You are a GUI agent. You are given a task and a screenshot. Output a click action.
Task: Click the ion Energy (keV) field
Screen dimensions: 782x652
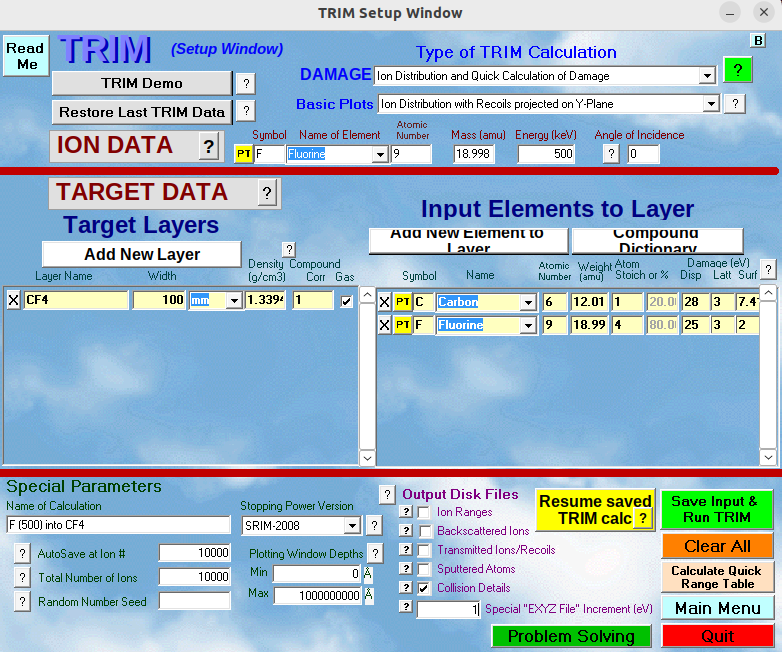click(x=546, y=154)
